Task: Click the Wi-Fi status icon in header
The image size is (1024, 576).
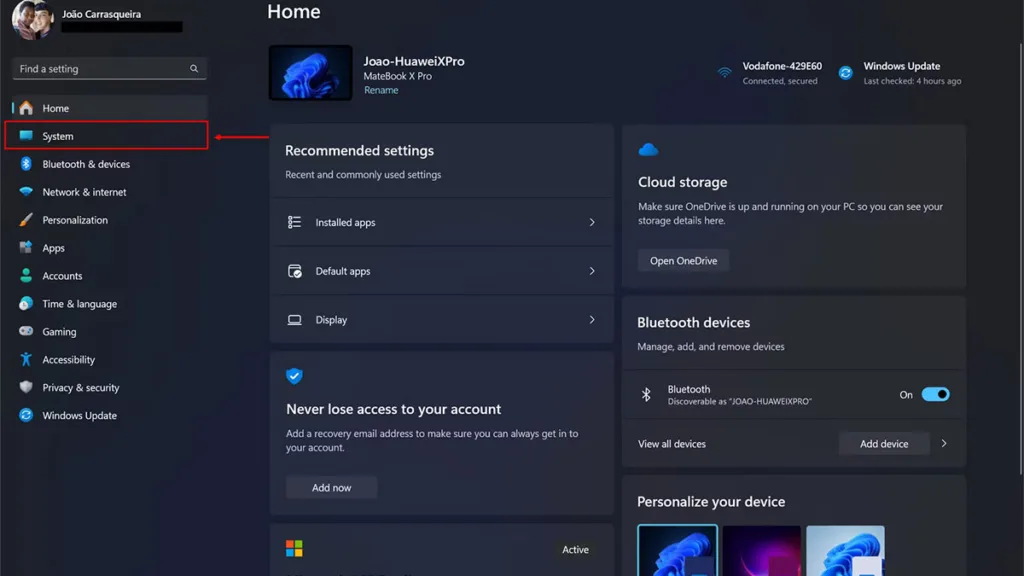Action: [724, 72]
